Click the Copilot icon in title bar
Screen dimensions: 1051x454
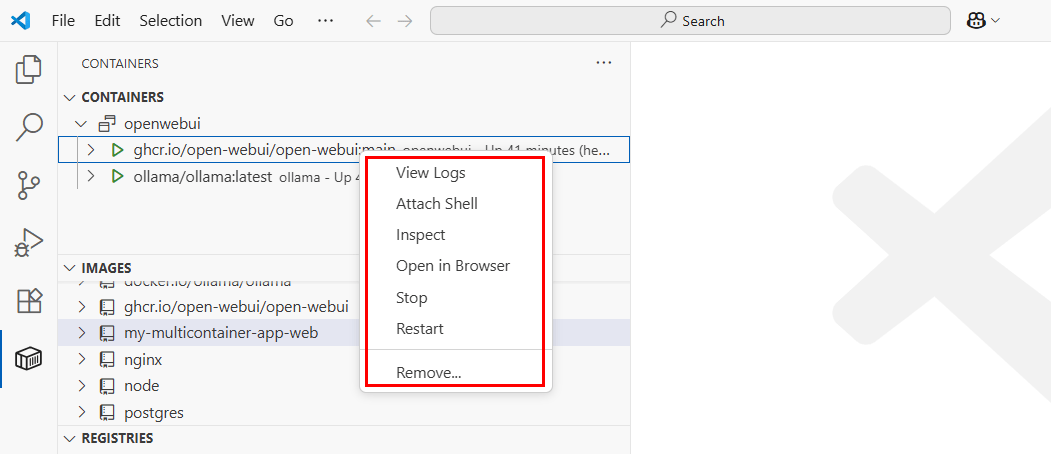click(976, 20)
